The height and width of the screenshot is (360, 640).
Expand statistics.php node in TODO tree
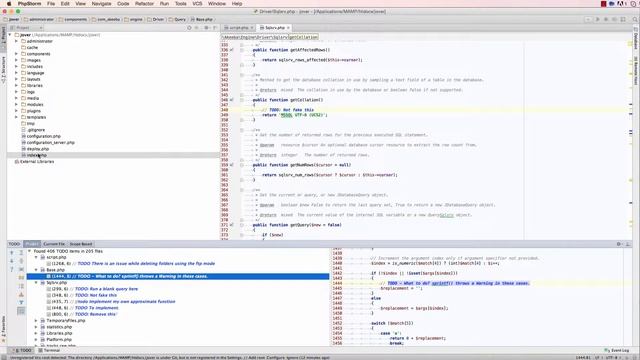click(36, 327)
